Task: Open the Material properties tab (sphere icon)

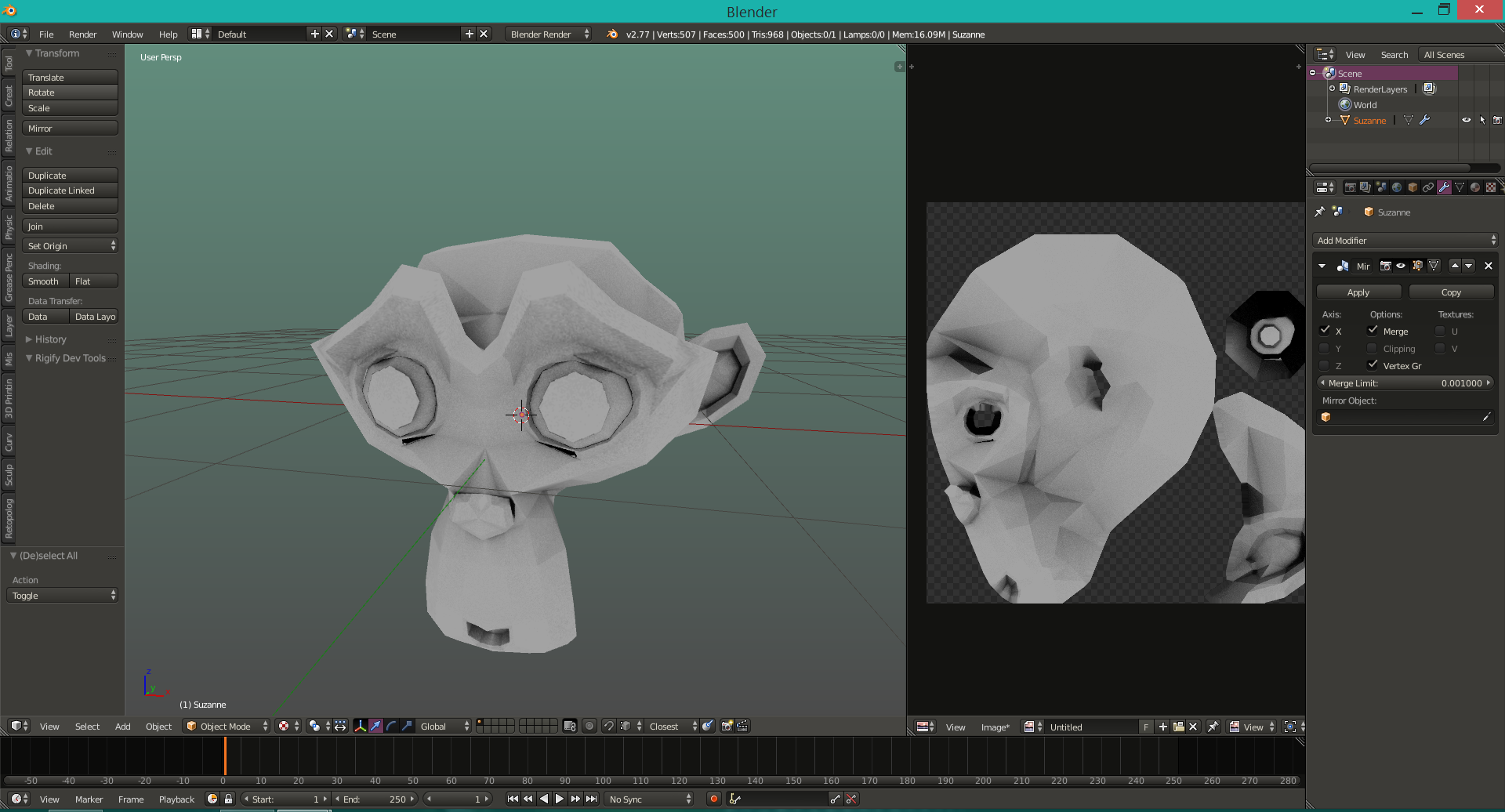Action: (1475, 187)
